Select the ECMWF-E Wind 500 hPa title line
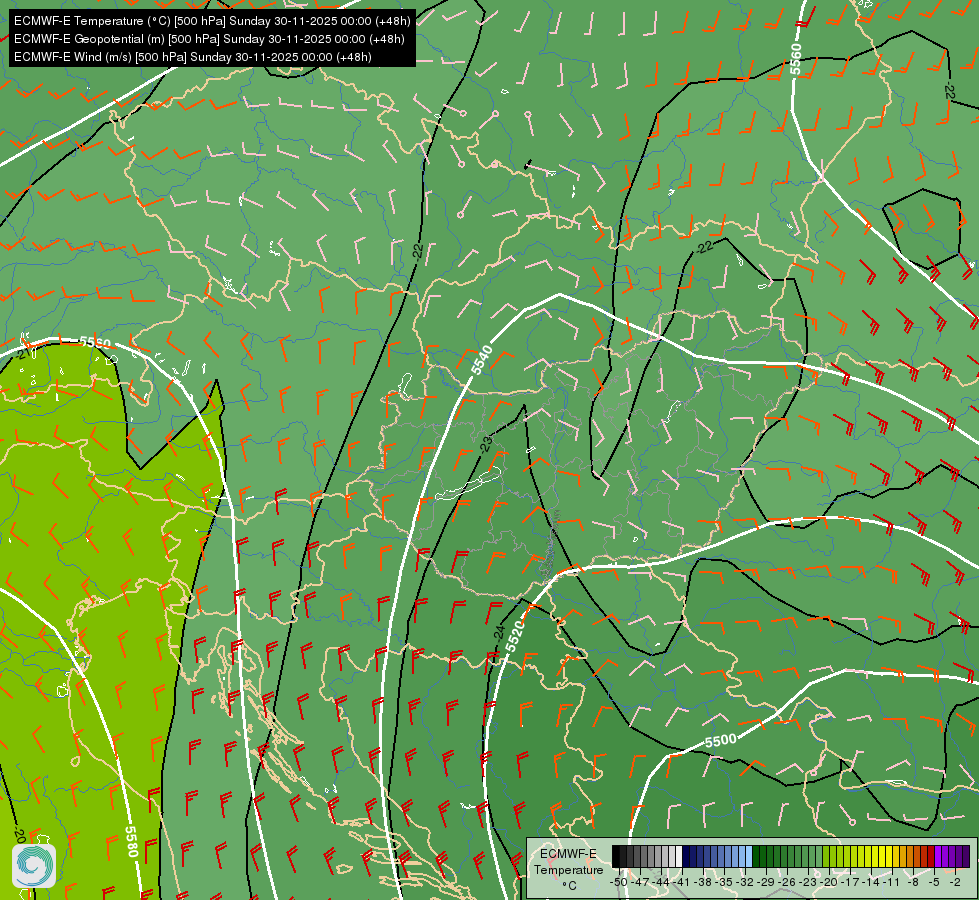 point(193,57)
